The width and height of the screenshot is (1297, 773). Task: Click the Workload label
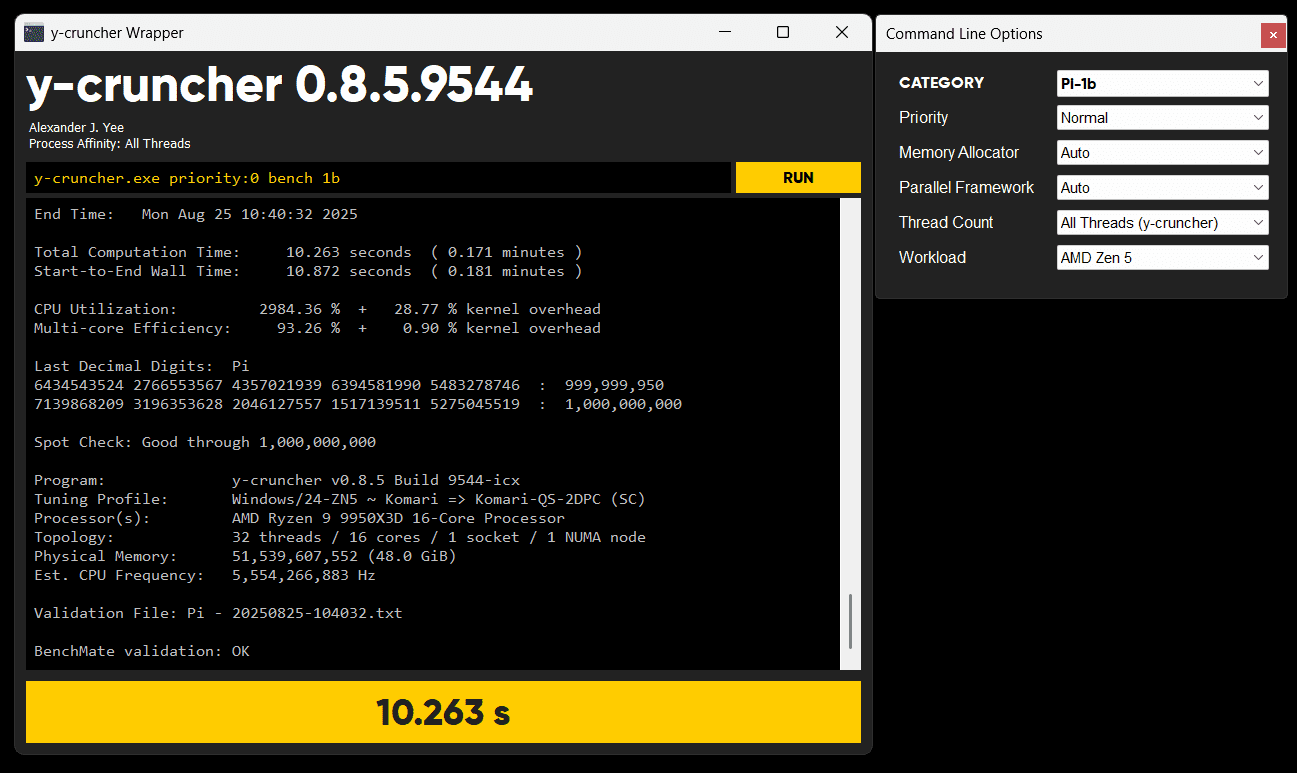932,257
